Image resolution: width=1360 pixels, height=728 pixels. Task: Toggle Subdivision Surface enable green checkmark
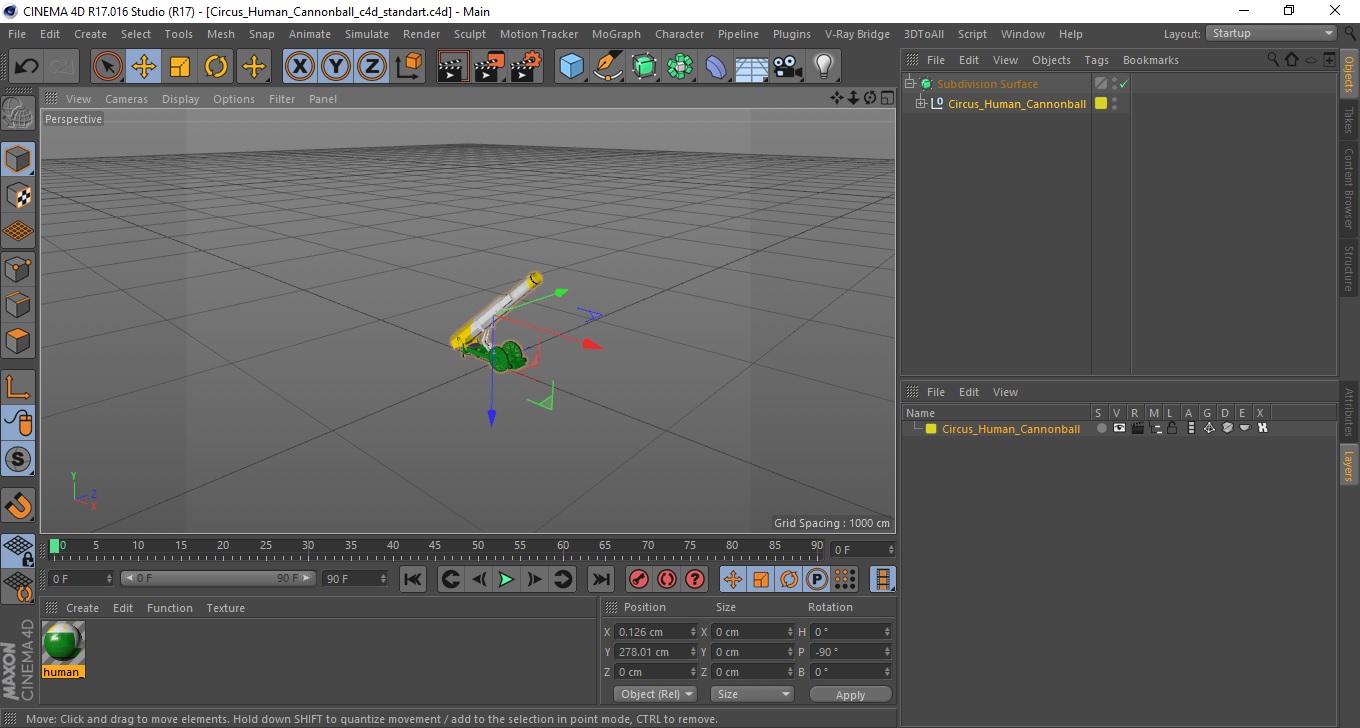1123,84
